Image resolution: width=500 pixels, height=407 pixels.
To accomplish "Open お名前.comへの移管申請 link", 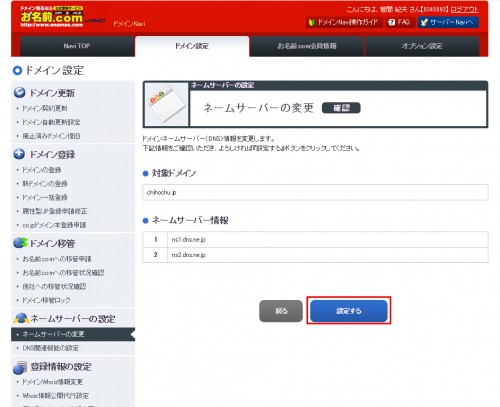I will 57,259.
